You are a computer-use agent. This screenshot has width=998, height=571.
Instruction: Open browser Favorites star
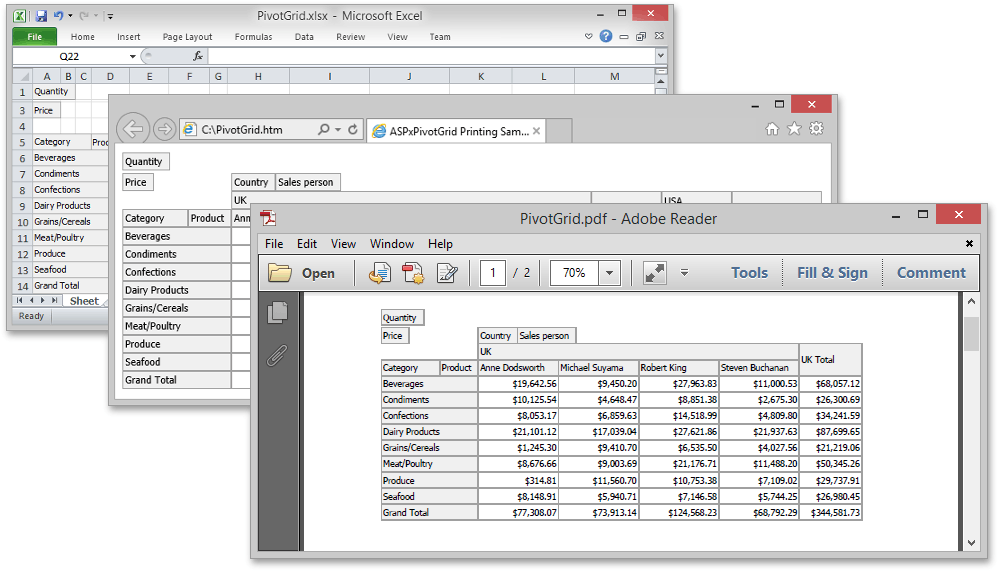tap(794, 129)
